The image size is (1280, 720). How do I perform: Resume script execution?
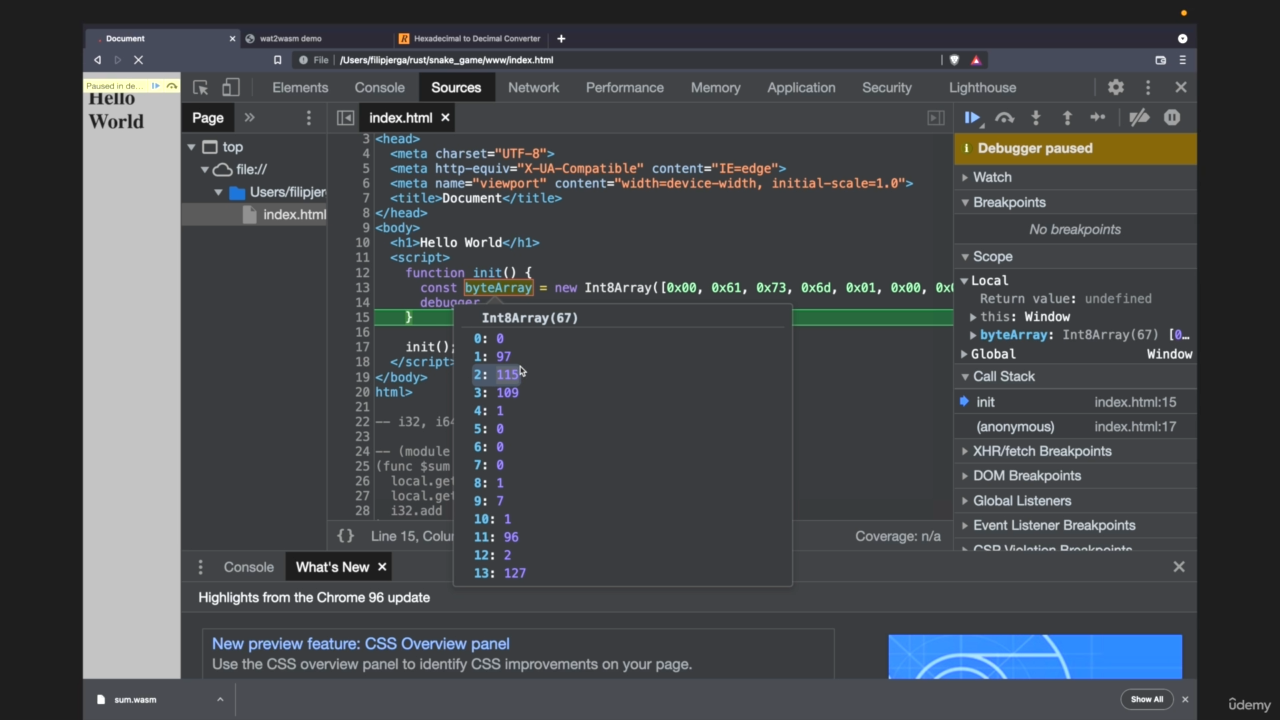(x=972, y=118)
